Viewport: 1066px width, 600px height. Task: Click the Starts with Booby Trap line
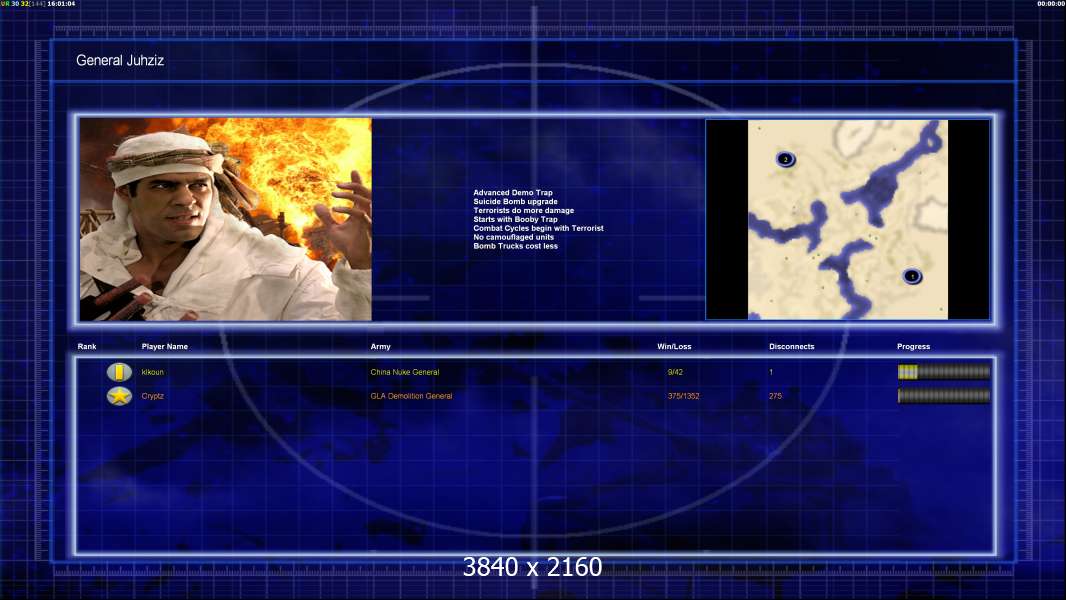pos(515,219)
